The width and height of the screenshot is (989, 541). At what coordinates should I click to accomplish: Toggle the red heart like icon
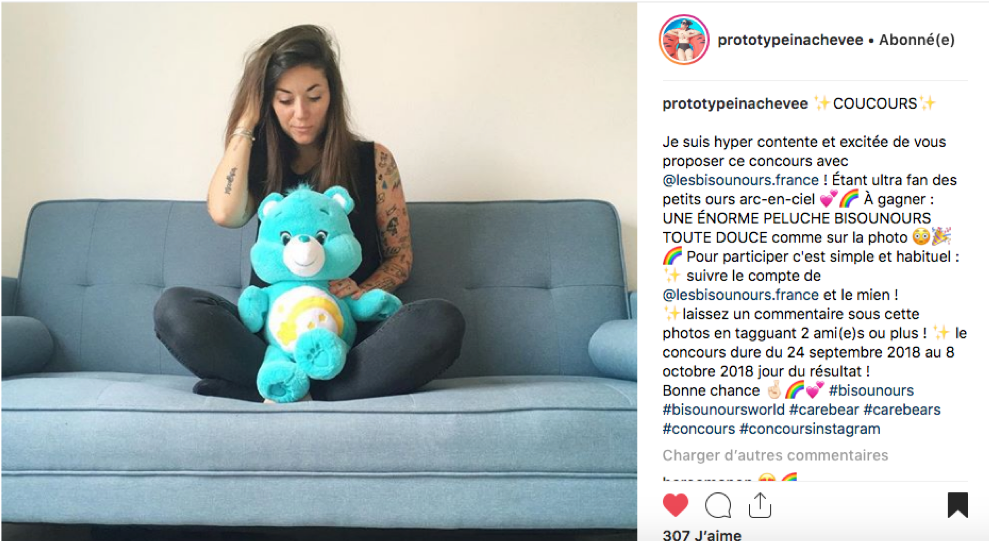pyautogui.click(x=675, y=505)
